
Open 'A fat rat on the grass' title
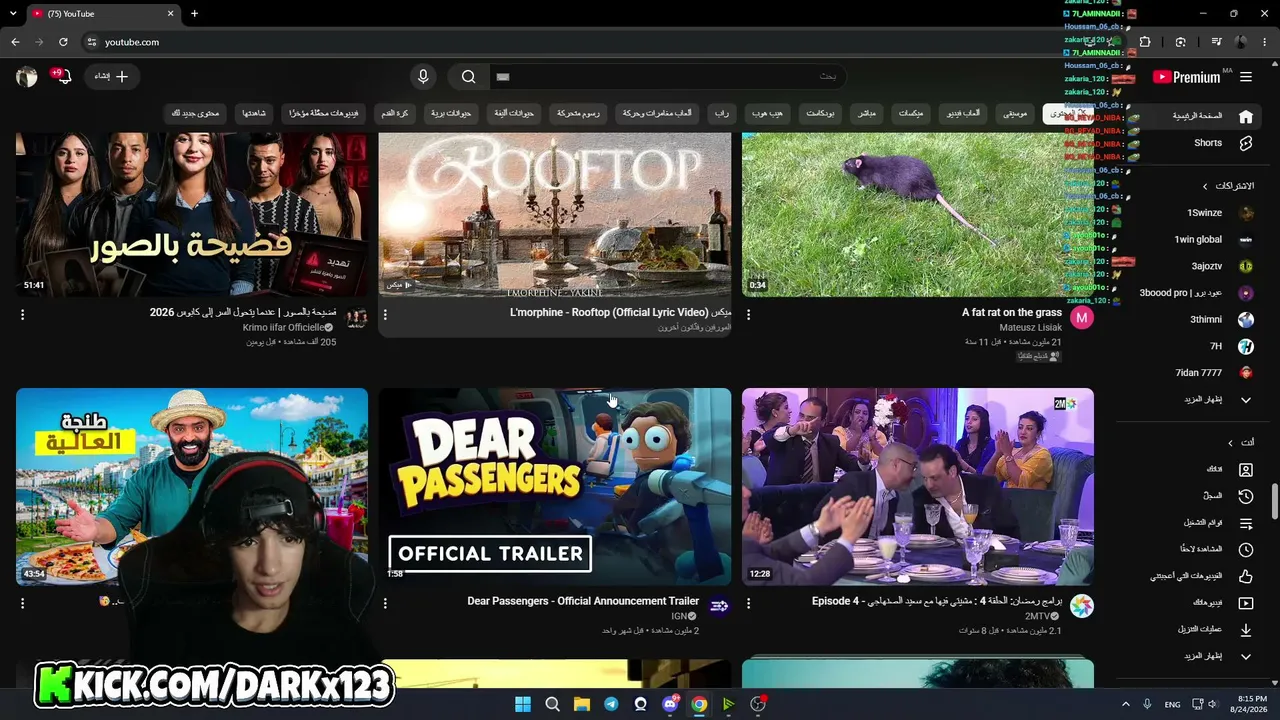click(x=1012, y=313)
